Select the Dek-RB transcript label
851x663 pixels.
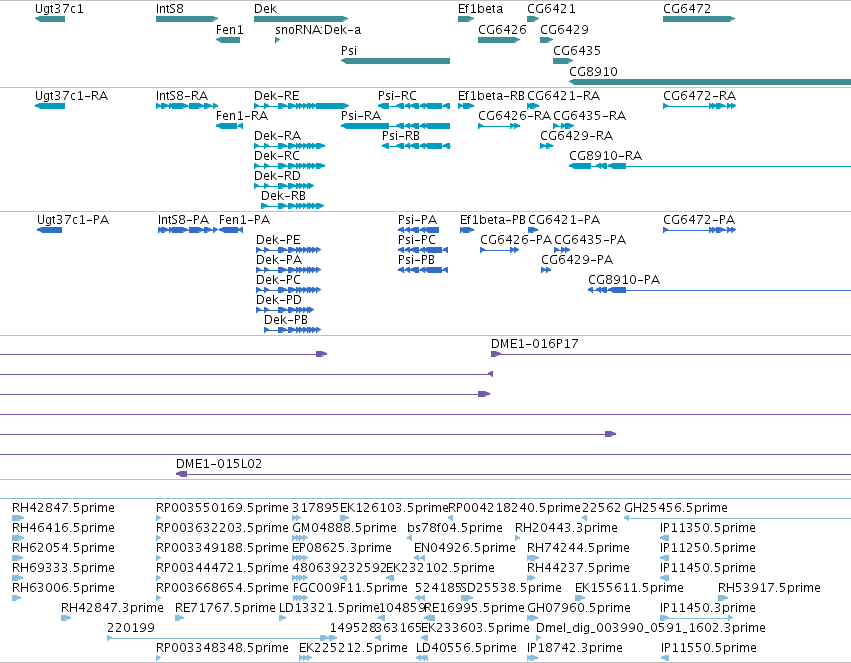click(x=283, y=196)
